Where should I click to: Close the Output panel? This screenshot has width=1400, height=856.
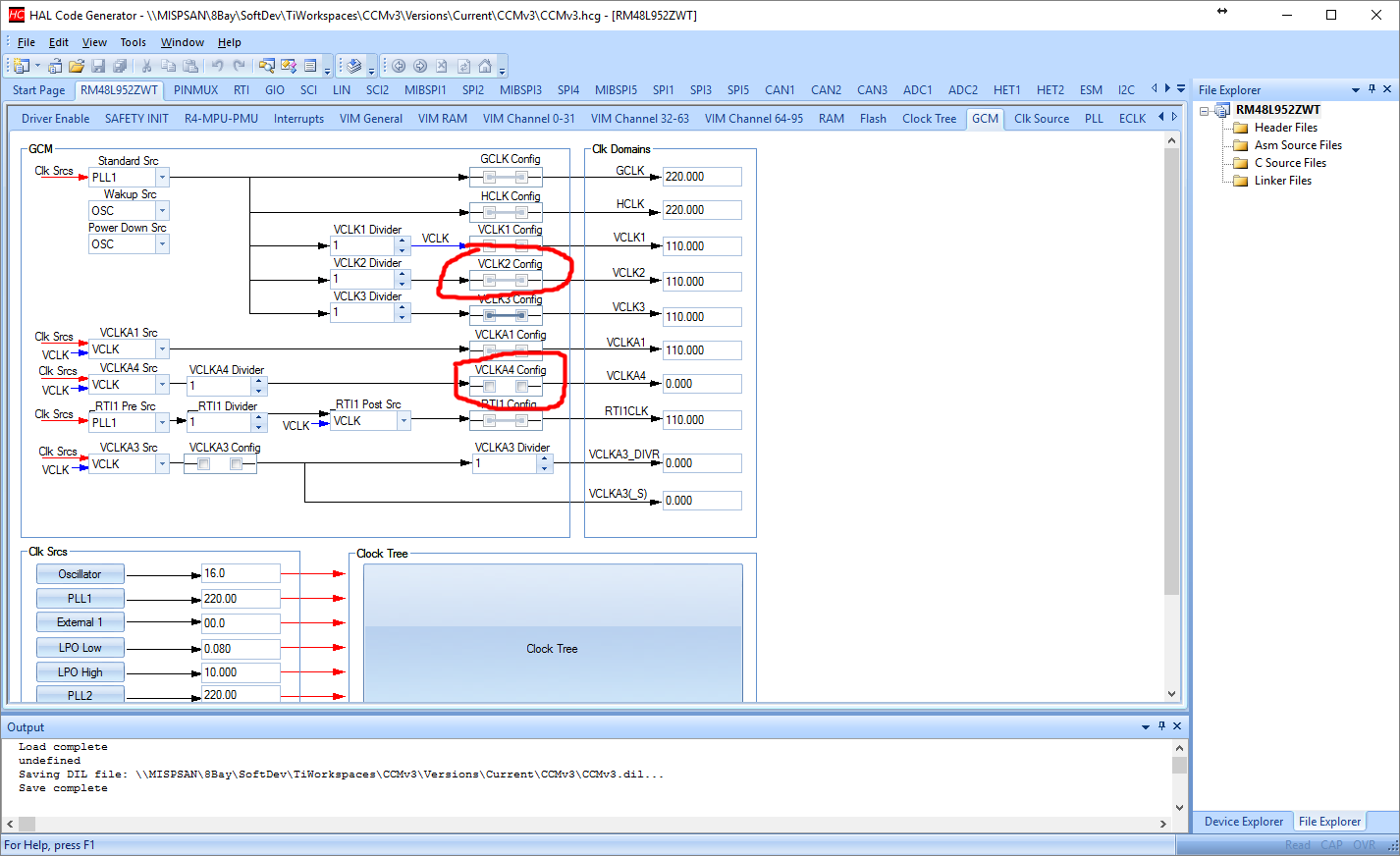(x=1177, y=726)
